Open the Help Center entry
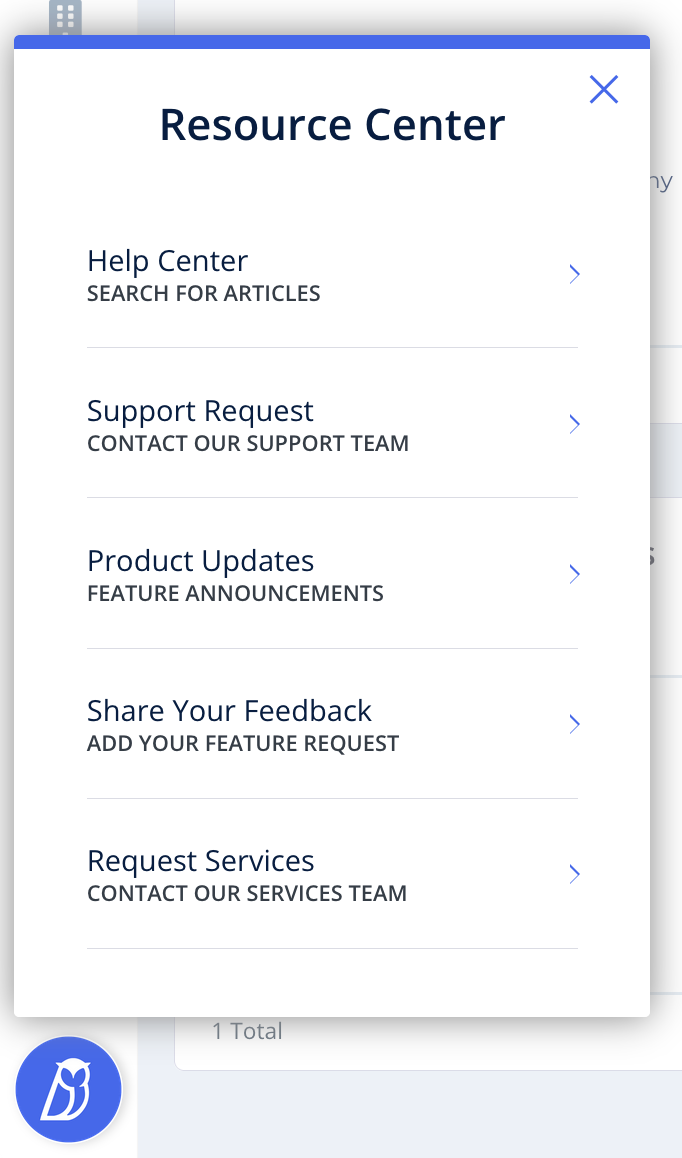Image resolution: width=682 pixels, height=1158 pixels. (x=168, y=261)
